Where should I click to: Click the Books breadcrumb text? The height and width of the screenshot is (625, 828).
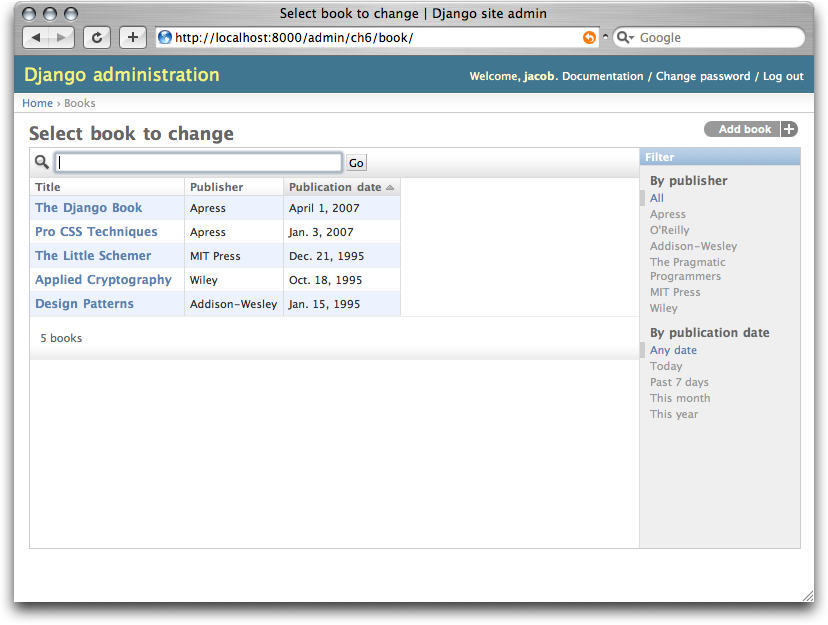tap(80, 103)
